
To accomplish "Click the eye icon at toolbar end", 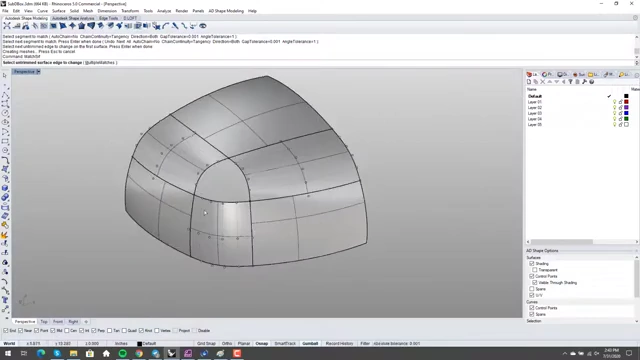I will pos(202,26).
